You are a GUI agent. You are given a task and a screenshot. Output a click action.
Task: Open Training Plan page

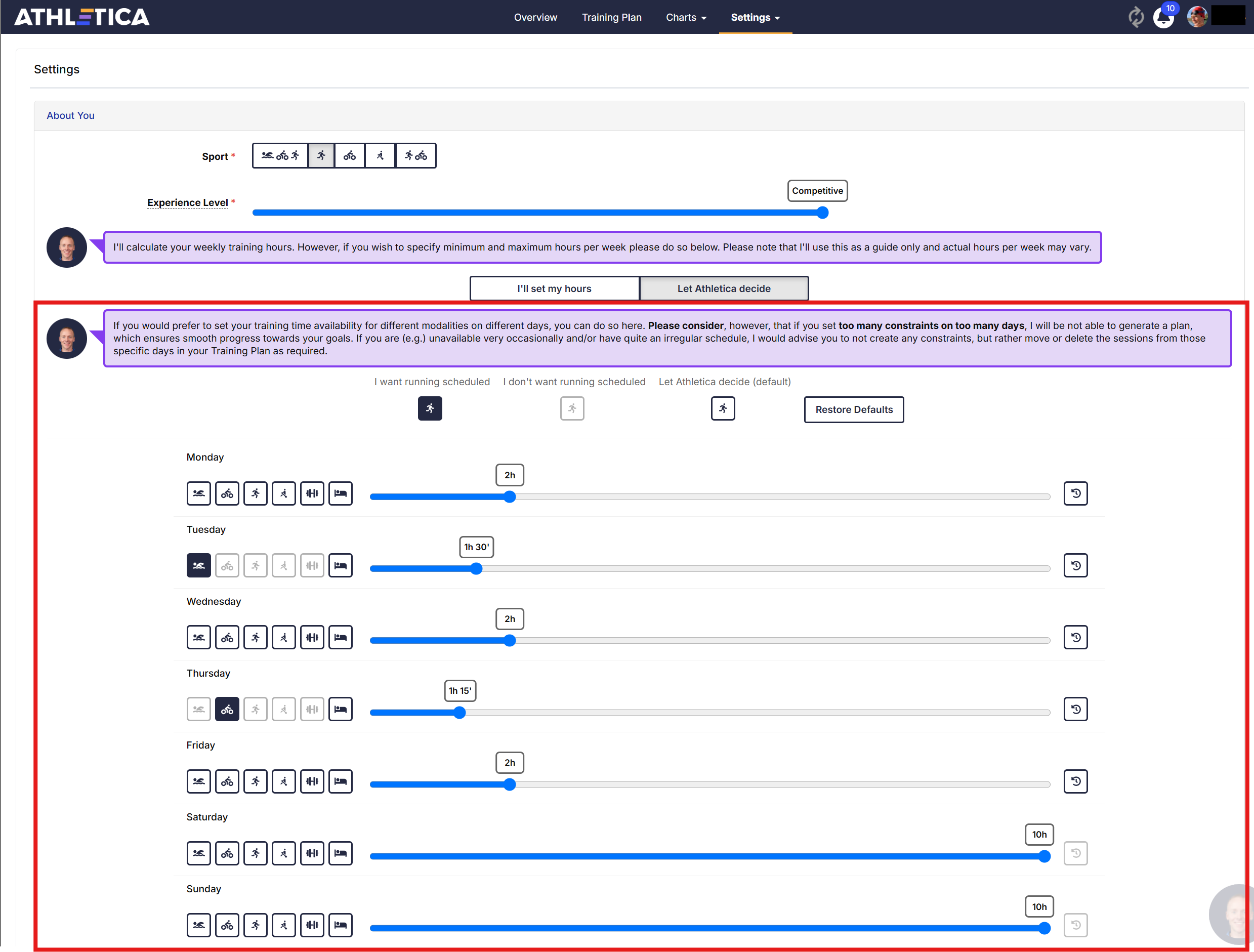[612, 18]
